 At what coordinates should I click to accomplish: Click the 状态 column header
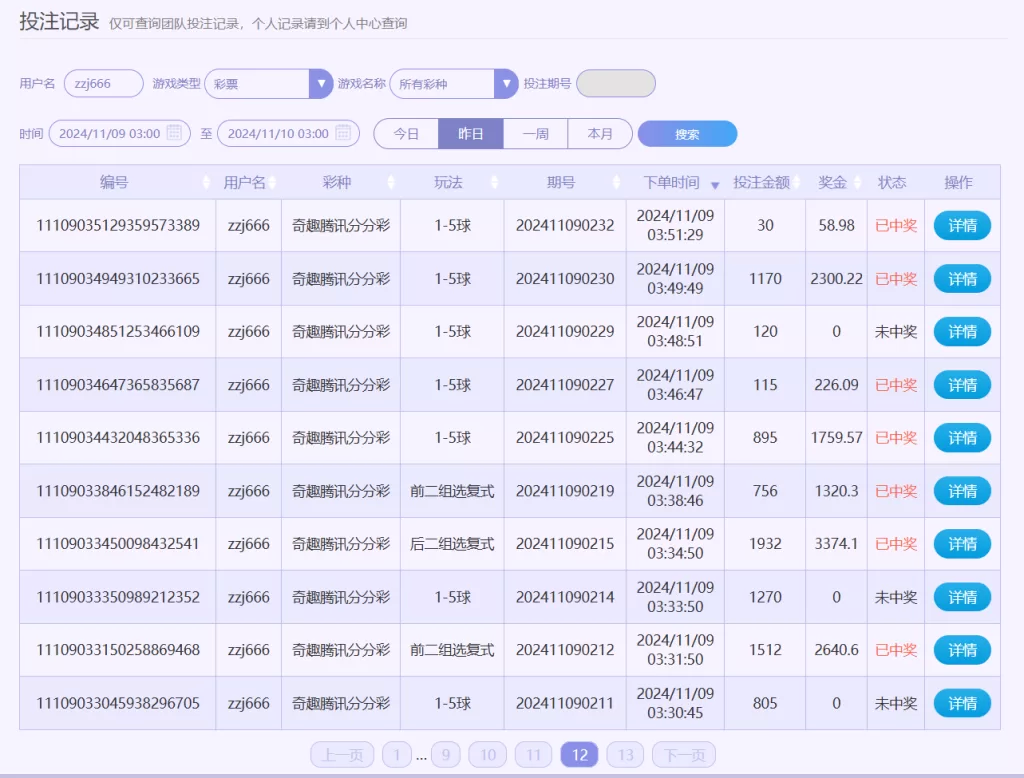892,182
